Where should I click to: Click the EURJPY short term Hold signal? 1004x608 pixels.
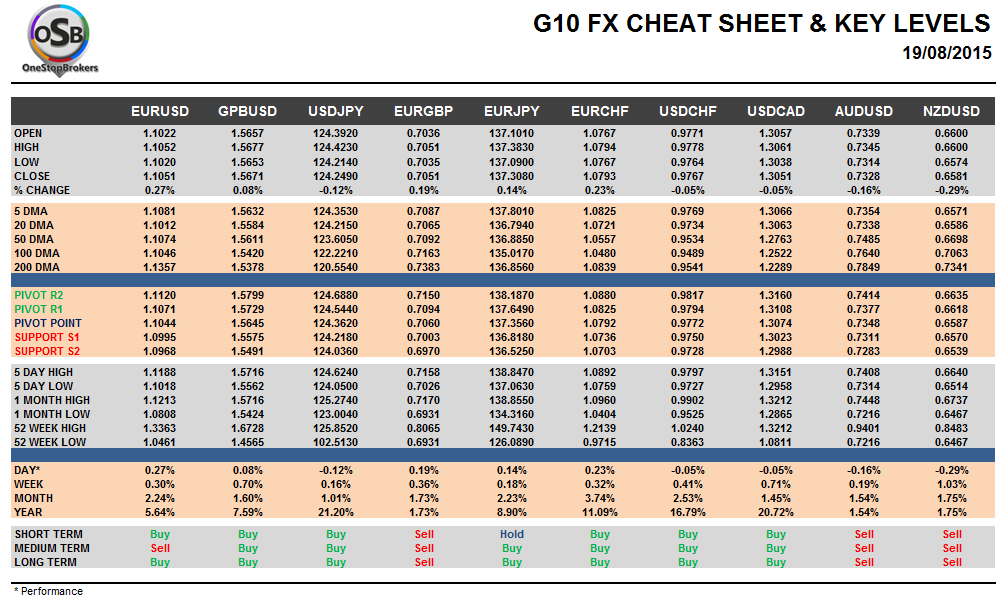[512, 534]
